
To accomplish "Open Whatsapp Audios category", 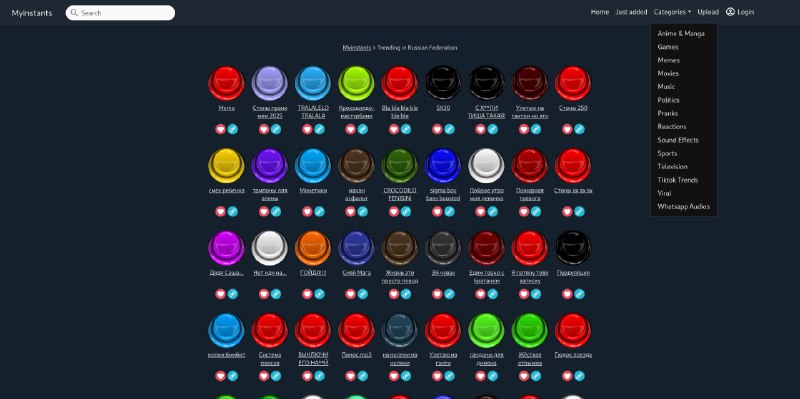I will click(x=683, y=207).
